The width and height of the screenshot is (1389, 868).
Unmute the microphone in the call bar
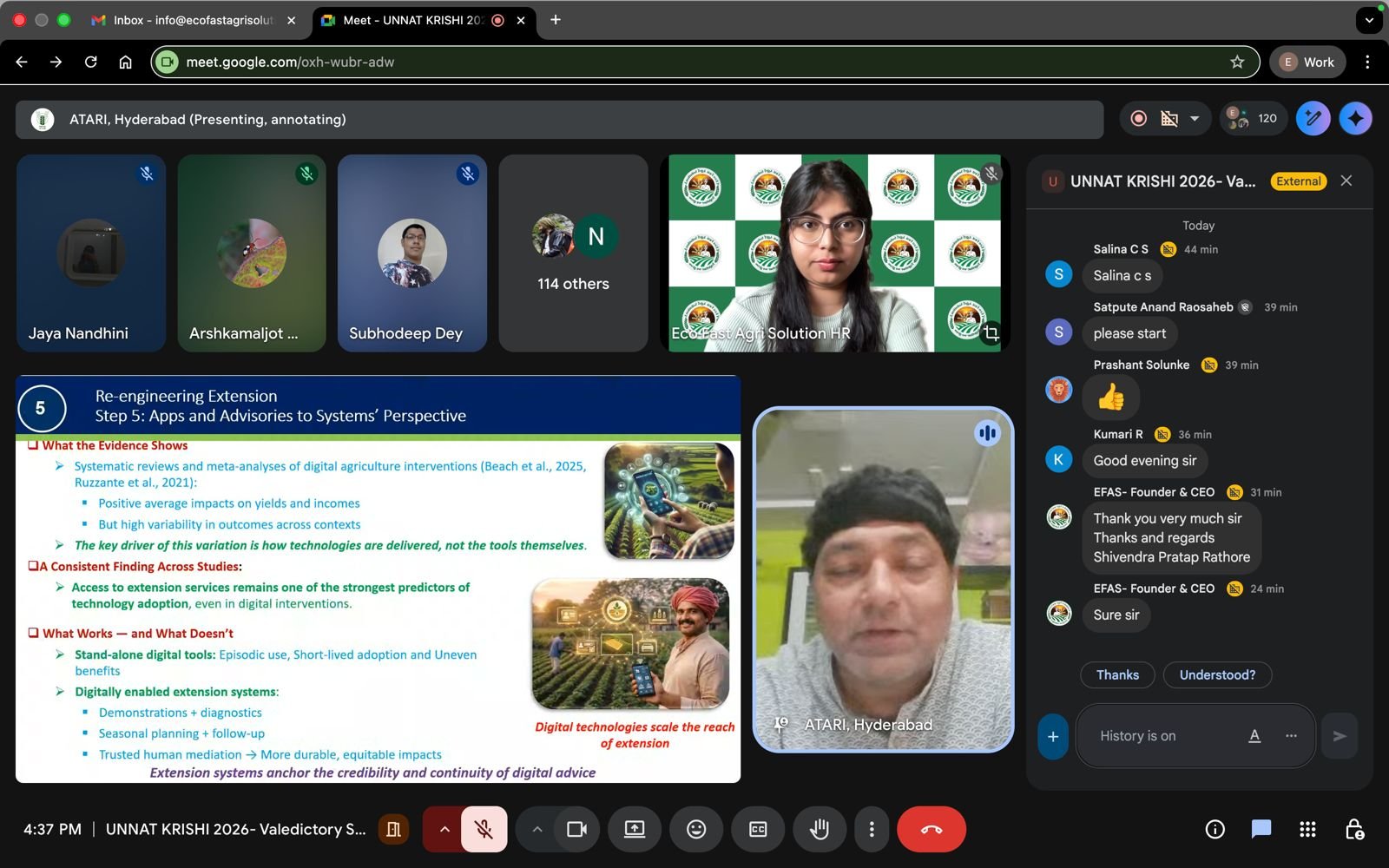(484, 829)
